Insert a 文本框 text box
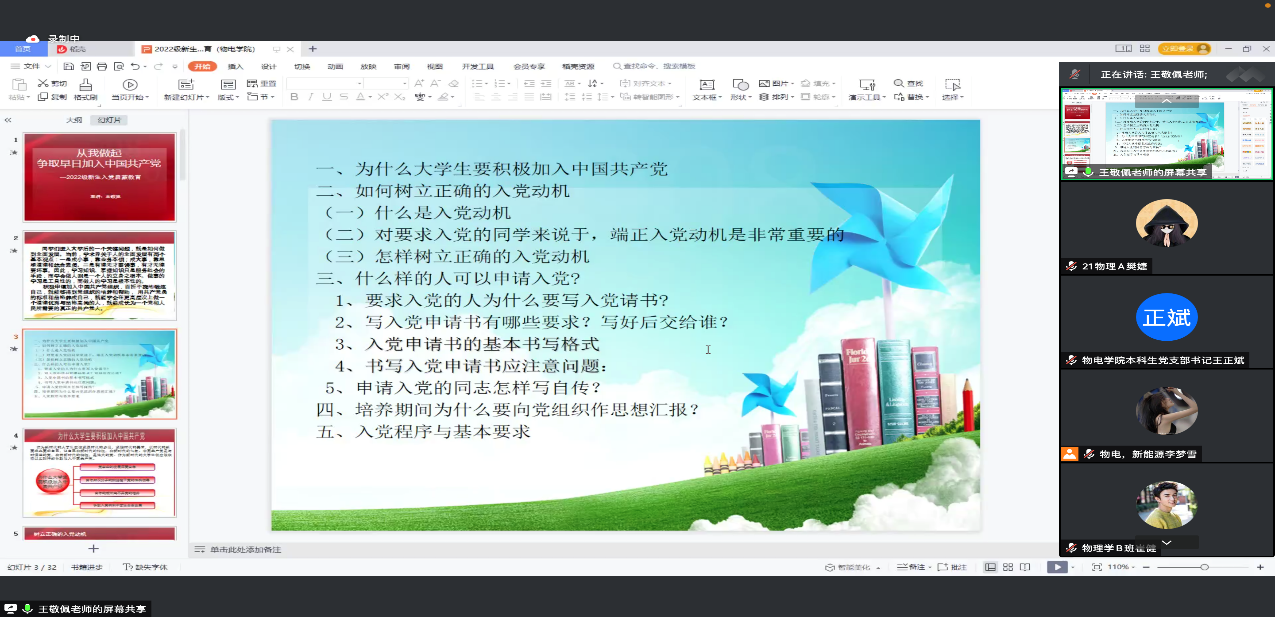Image resolution: width=1275 pixels, height=617 pixels. click(x=706, y=85)
